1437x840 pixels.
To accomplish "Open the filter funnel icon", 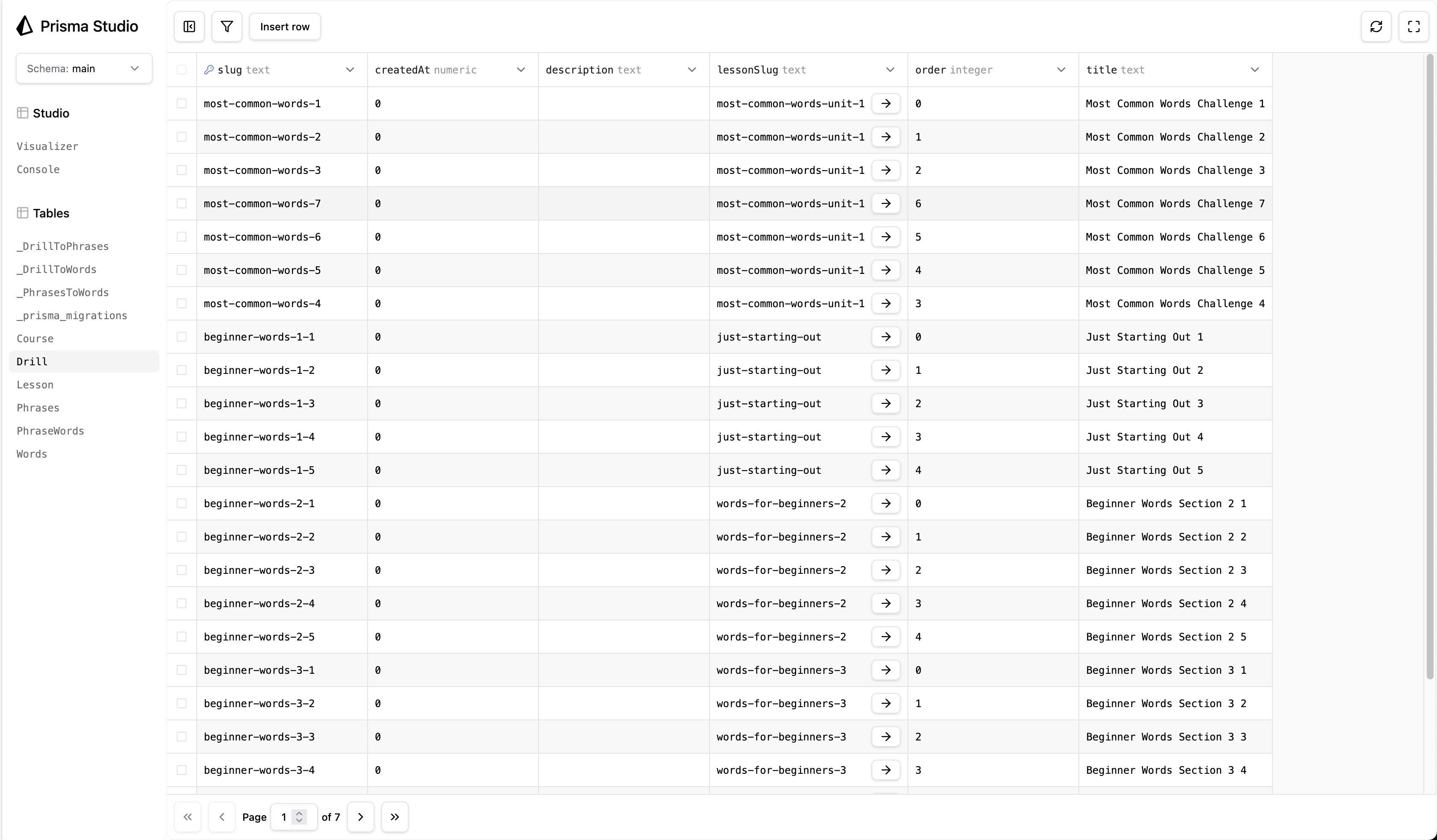I will coord(227,27).
